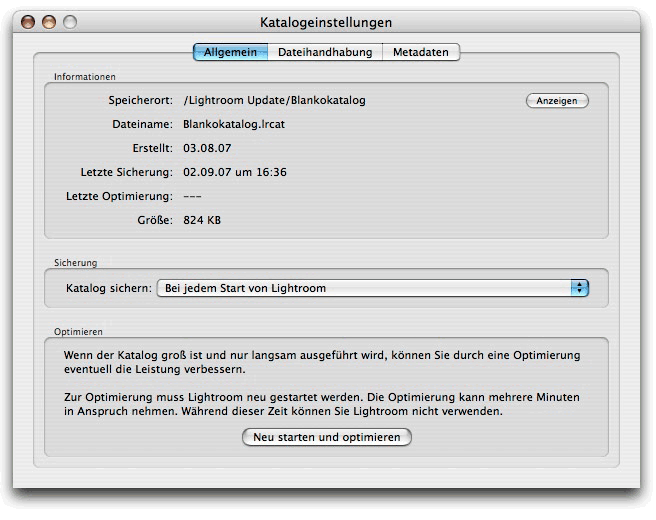The height and width of the screenshot is (520, 656).
Task: Open the Metadaten tab
Action: (x=421, y=52)
